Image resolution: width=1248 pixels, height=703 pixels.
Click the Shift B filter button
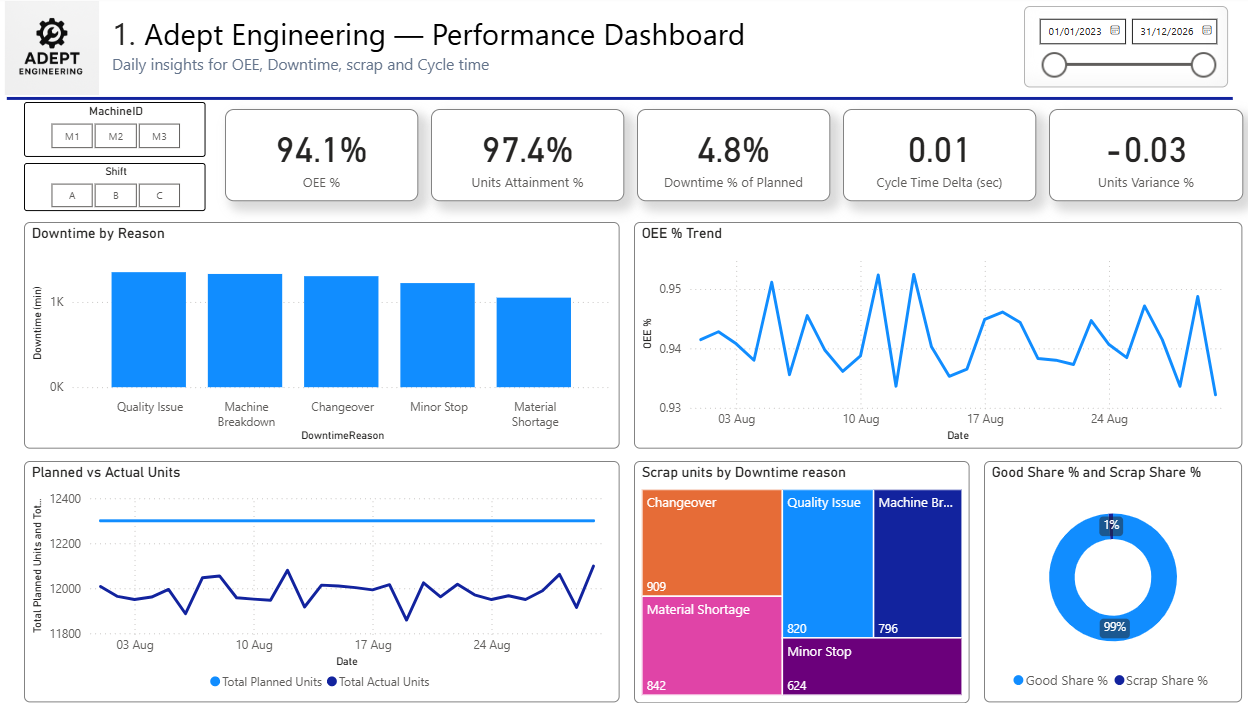[x=115, y=195]
